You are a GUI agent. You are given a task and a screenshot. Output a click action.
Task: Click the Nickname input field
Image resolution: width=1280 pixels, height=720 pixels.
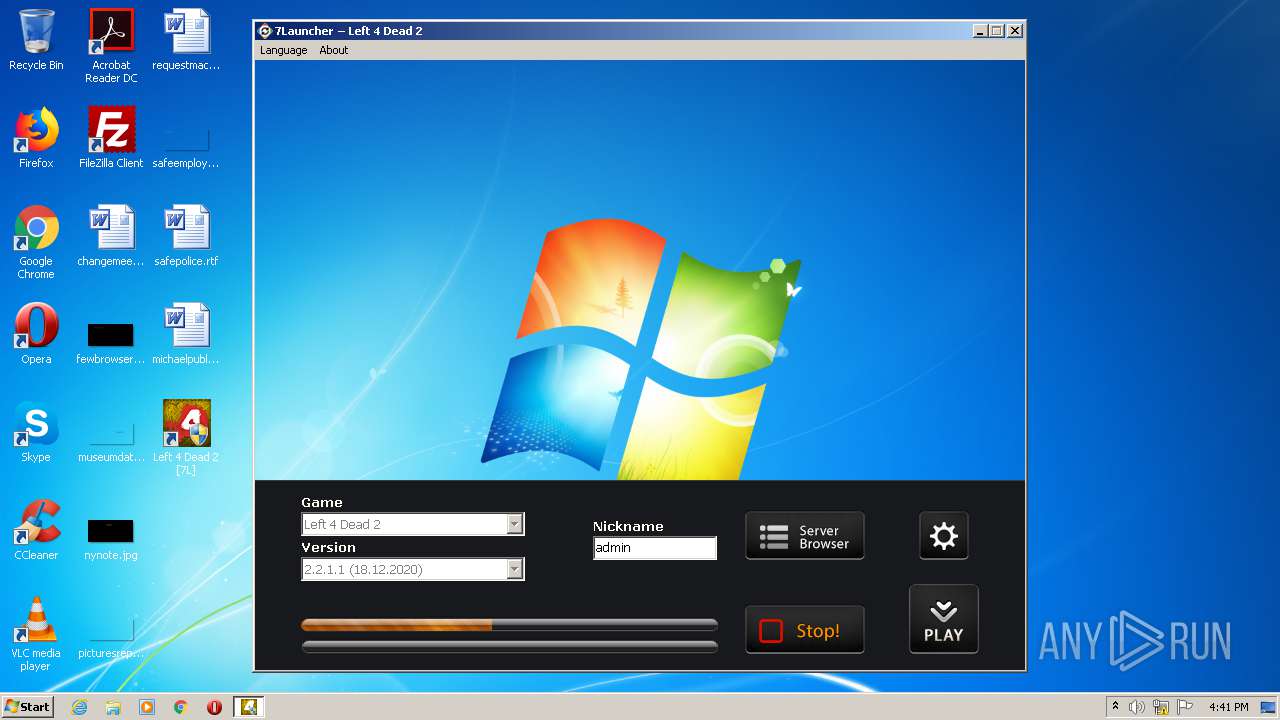[654, 548]
